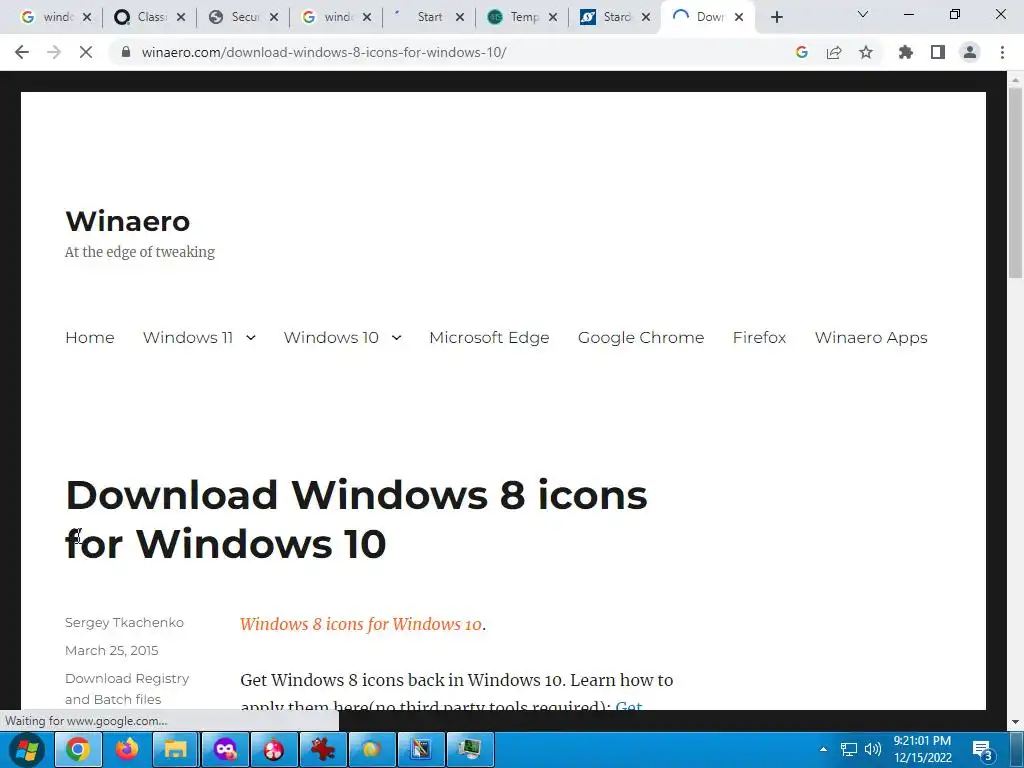Open the notification action center
This screenshot has width=1024, height=768.
[x=983, y=750]
